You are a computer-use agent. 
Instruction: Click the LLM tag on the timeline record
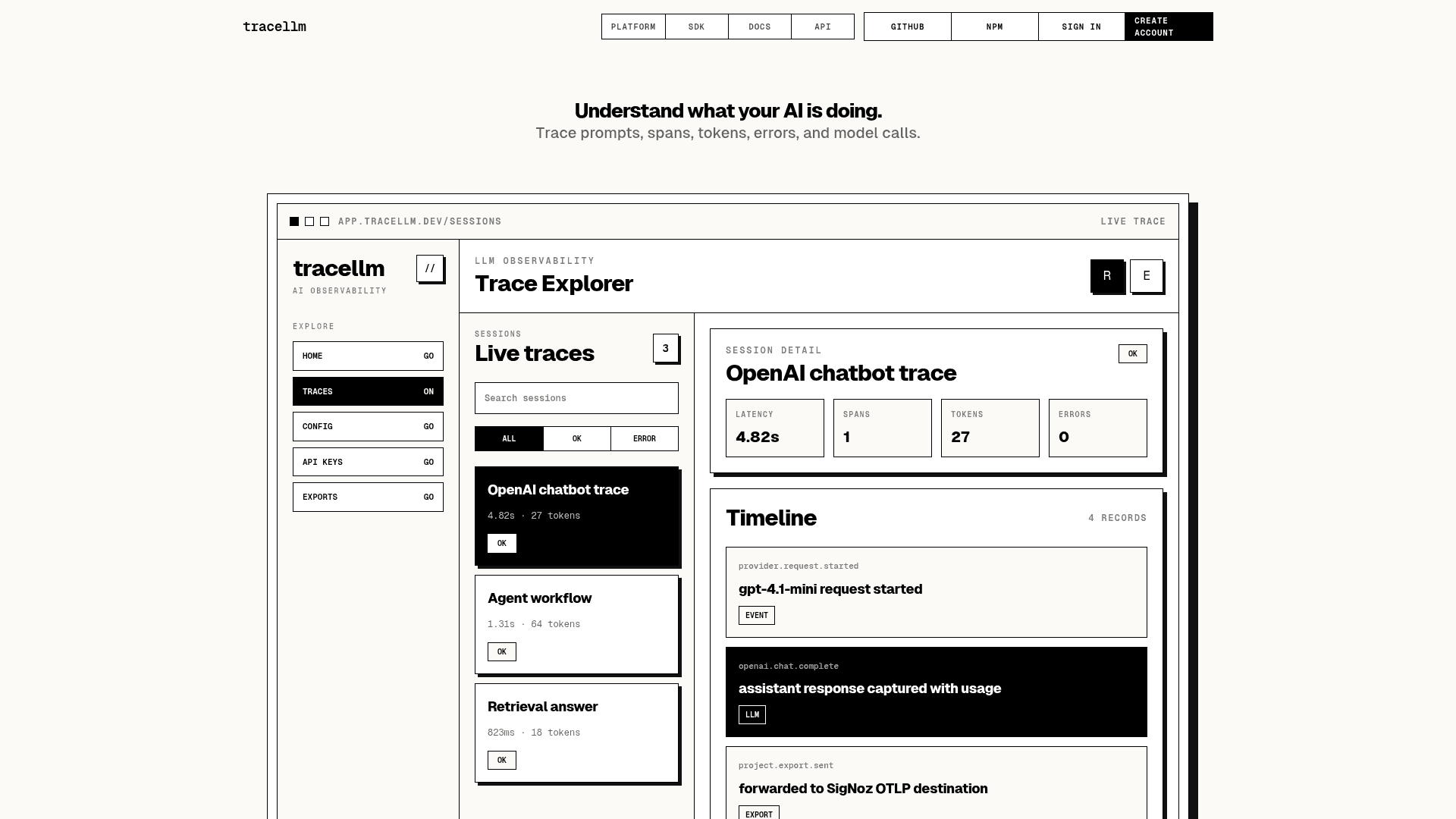click(x=752, y=714)
